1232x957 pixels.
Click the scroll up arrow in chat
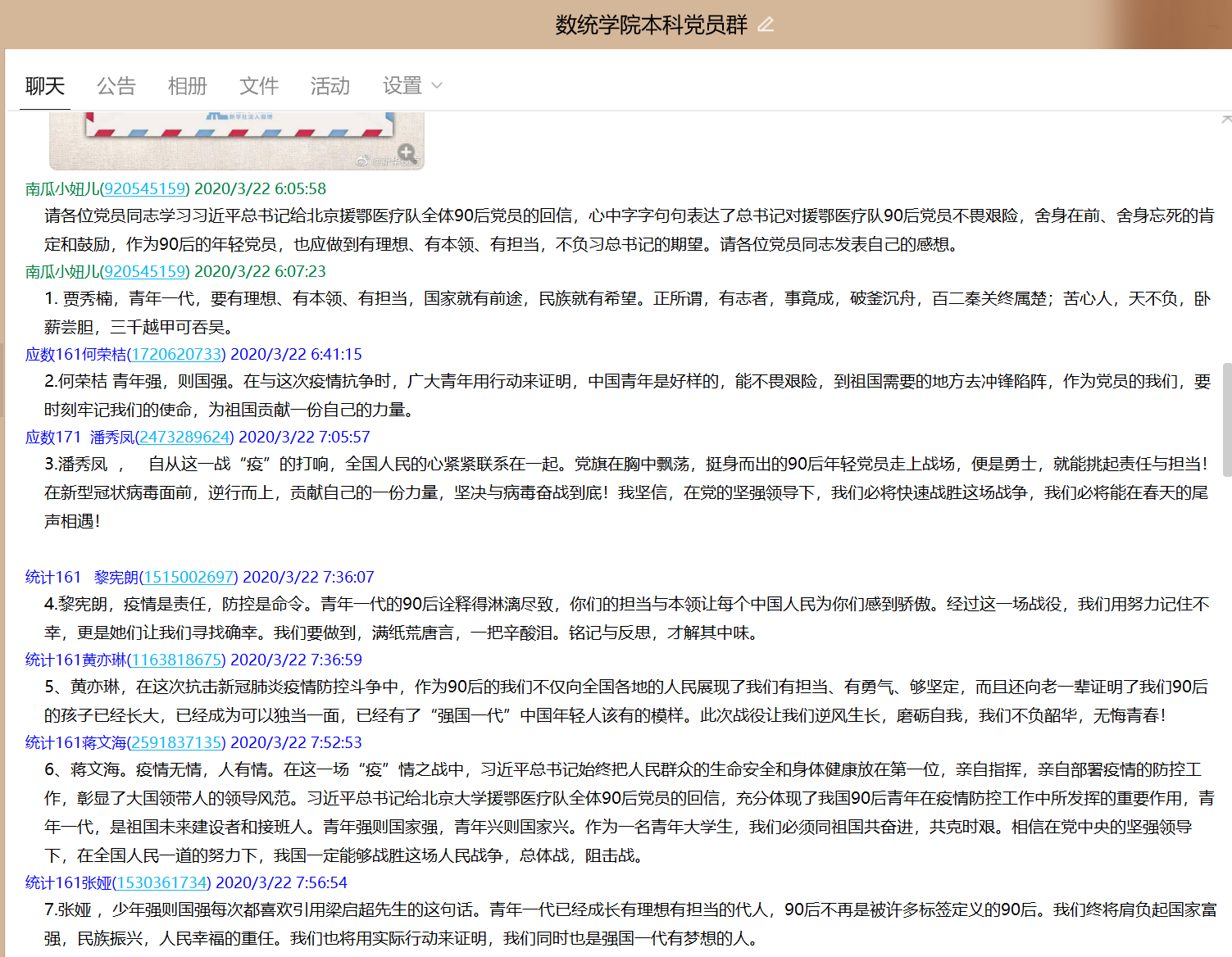click(1226, 120)
